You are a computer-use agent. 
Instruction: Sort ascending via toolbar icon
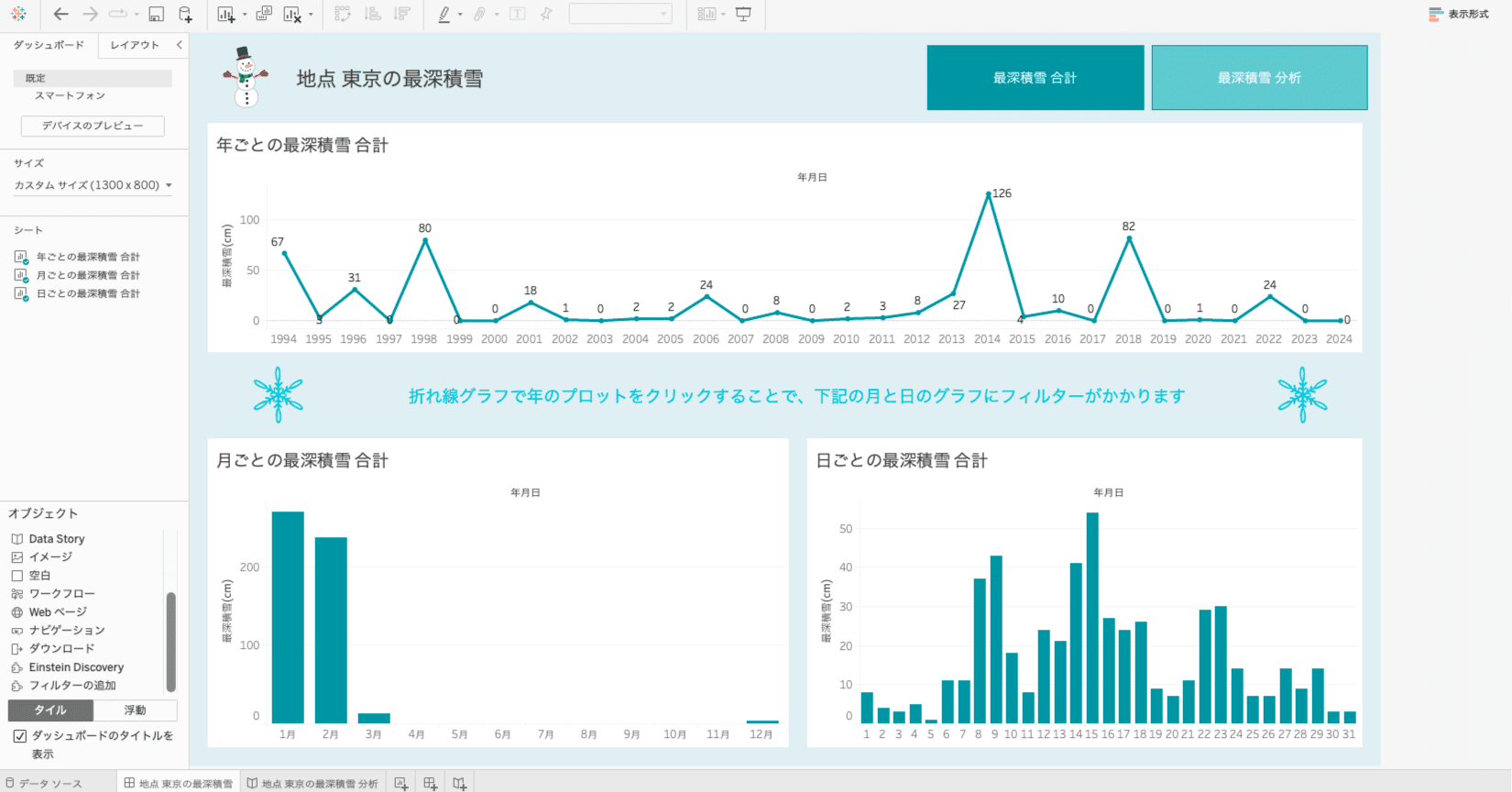click(372, 14)
